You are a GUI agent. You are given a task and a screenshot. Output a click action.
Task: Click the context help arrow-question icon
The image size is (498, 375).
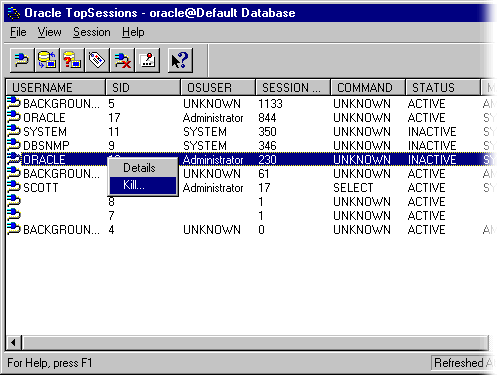point(180,60)
